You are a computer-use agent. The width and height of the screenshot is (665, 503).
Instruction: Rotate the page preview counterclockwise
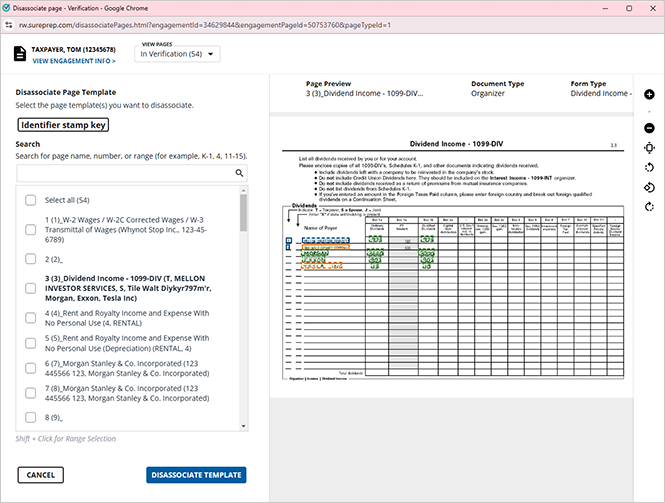(x=650, y=167)
